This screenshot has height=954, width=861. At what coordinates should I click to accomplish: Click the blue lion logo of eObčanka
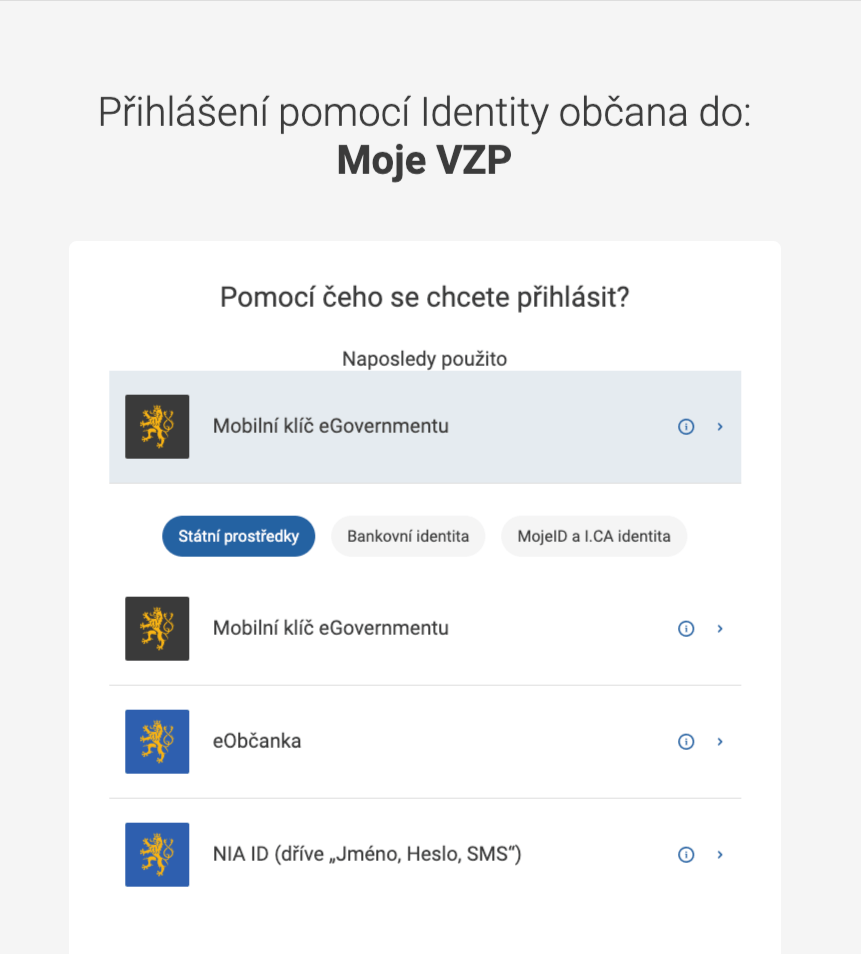point(157,742)
